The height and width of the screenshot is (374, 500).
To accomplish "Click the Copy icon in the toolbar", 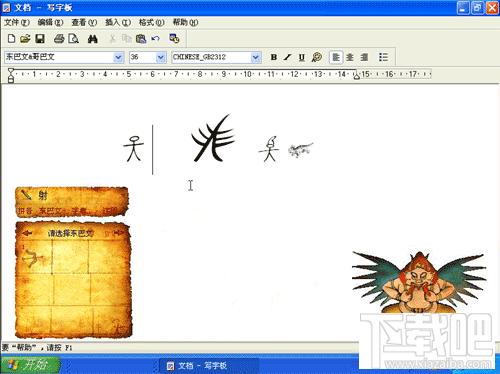I will [127, 39].
